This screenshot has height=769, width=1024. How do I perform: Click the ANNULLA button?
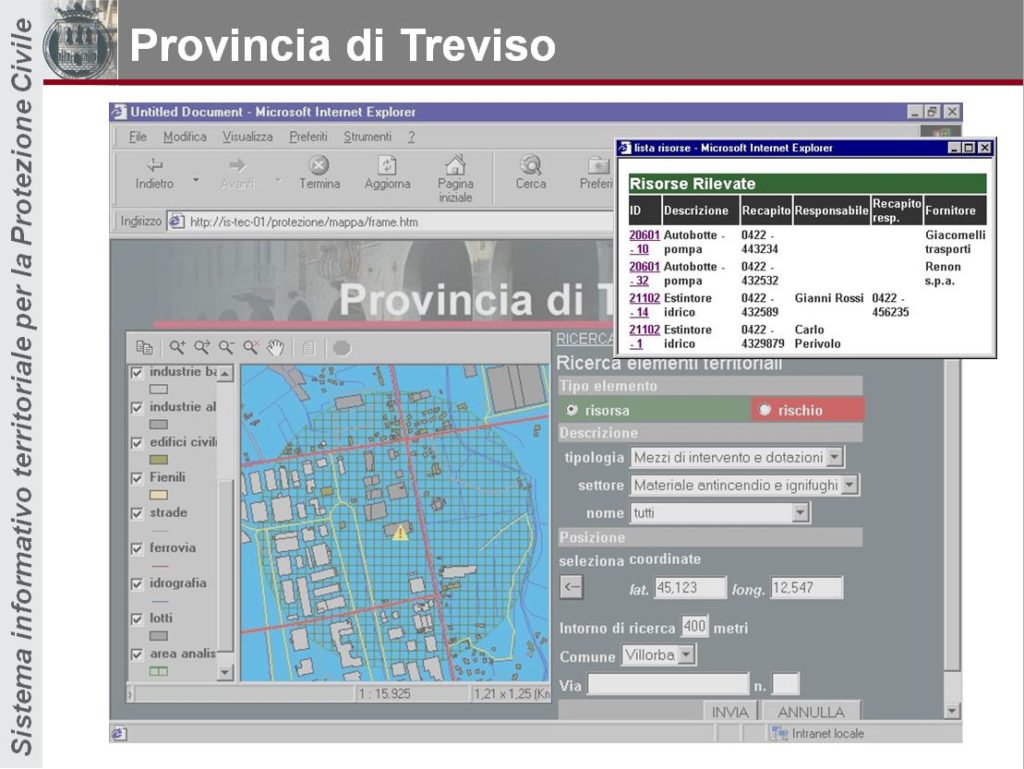(811, 712)
